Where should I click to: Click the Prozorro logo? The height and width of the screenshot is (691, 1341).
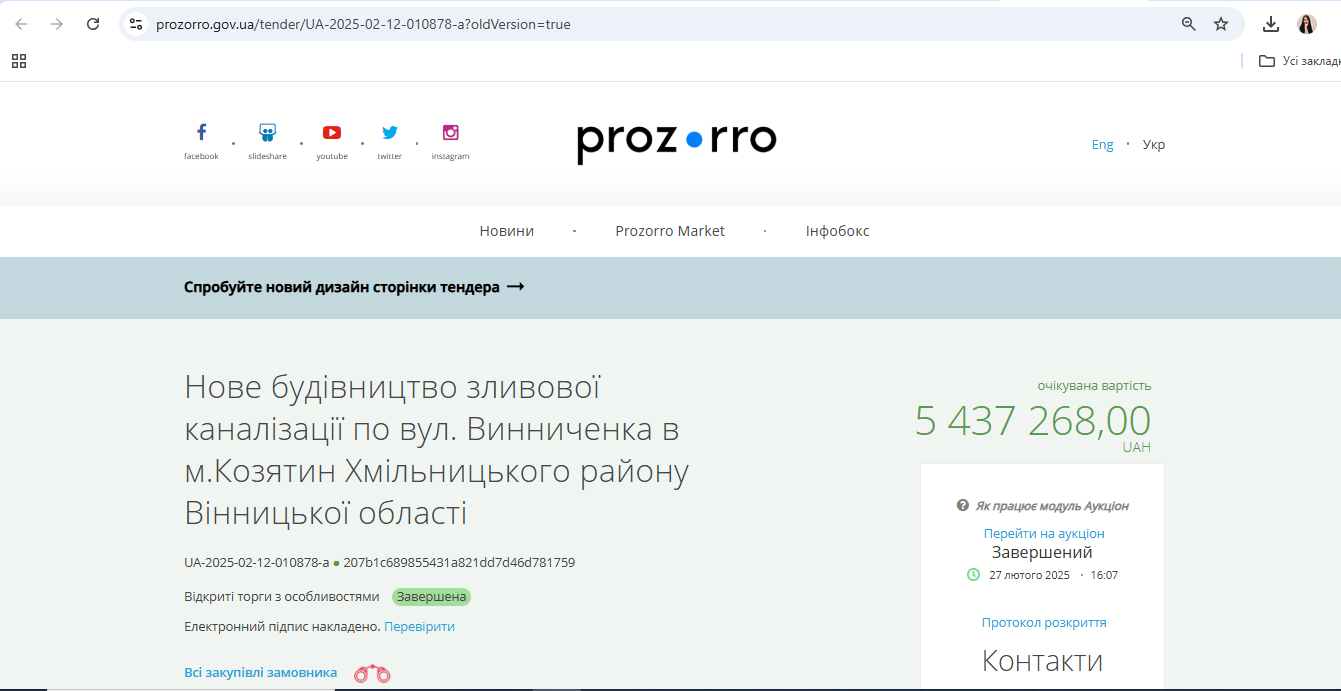676,142
